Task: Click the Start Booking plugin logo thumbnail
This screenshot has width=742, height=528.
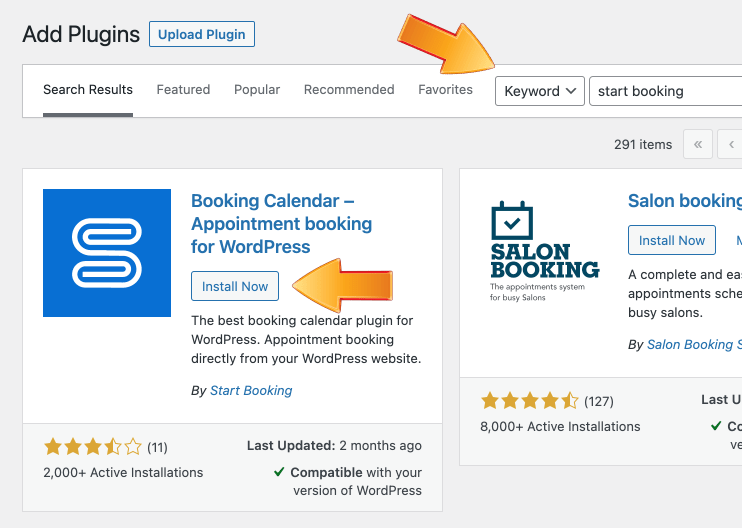Action: click(107, 253)
